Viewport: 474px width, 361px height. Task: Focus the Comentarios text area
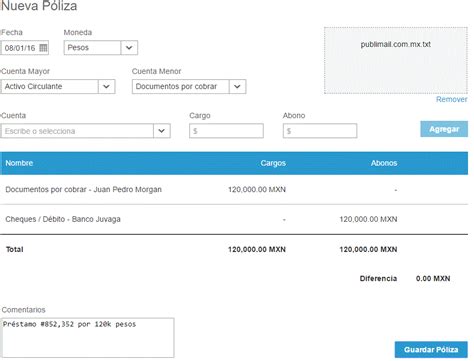[x=88, y=338]
